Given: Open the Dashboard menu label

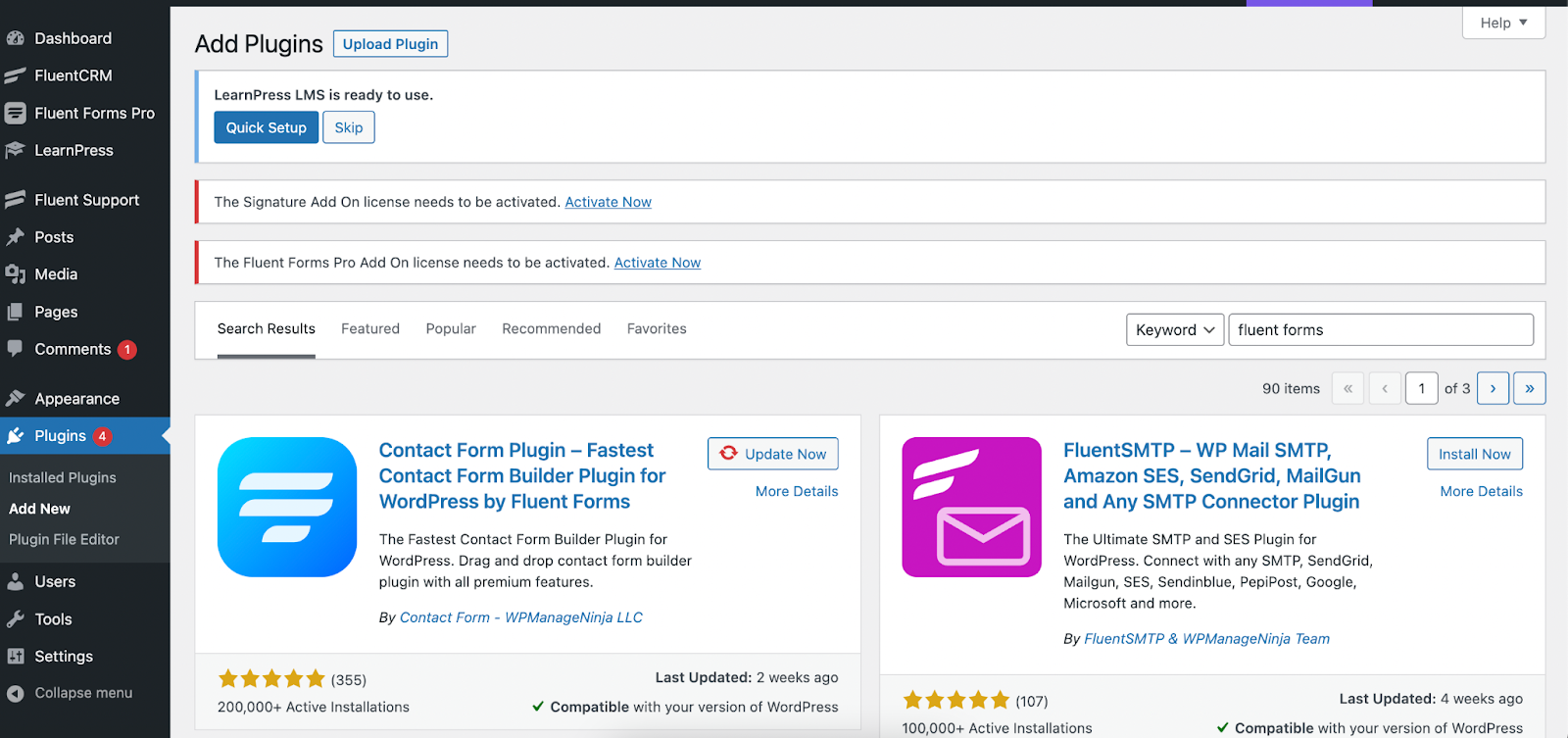Looking at the screenshot, I should click(73, 38).
